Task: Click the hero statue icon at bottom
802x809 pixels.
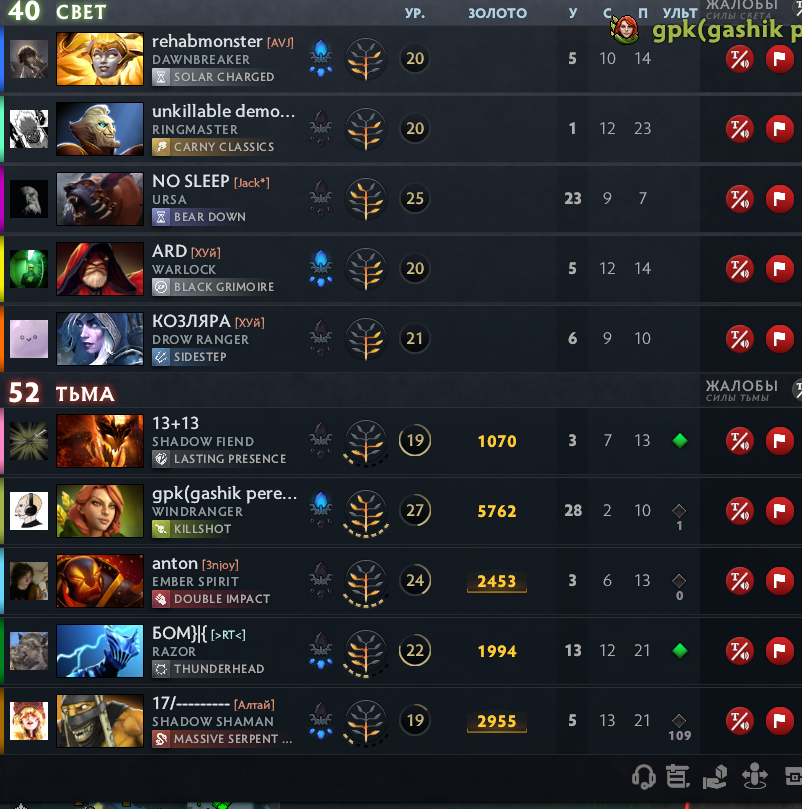Action: click(755, 776)
